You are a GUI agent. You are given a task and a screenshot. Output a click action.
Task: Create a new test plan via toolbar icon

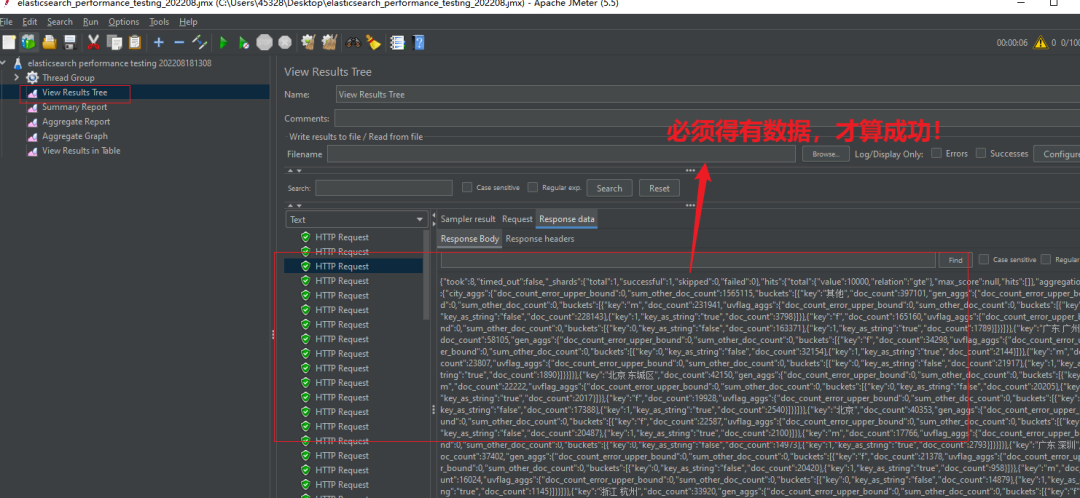tap(8, 43)
